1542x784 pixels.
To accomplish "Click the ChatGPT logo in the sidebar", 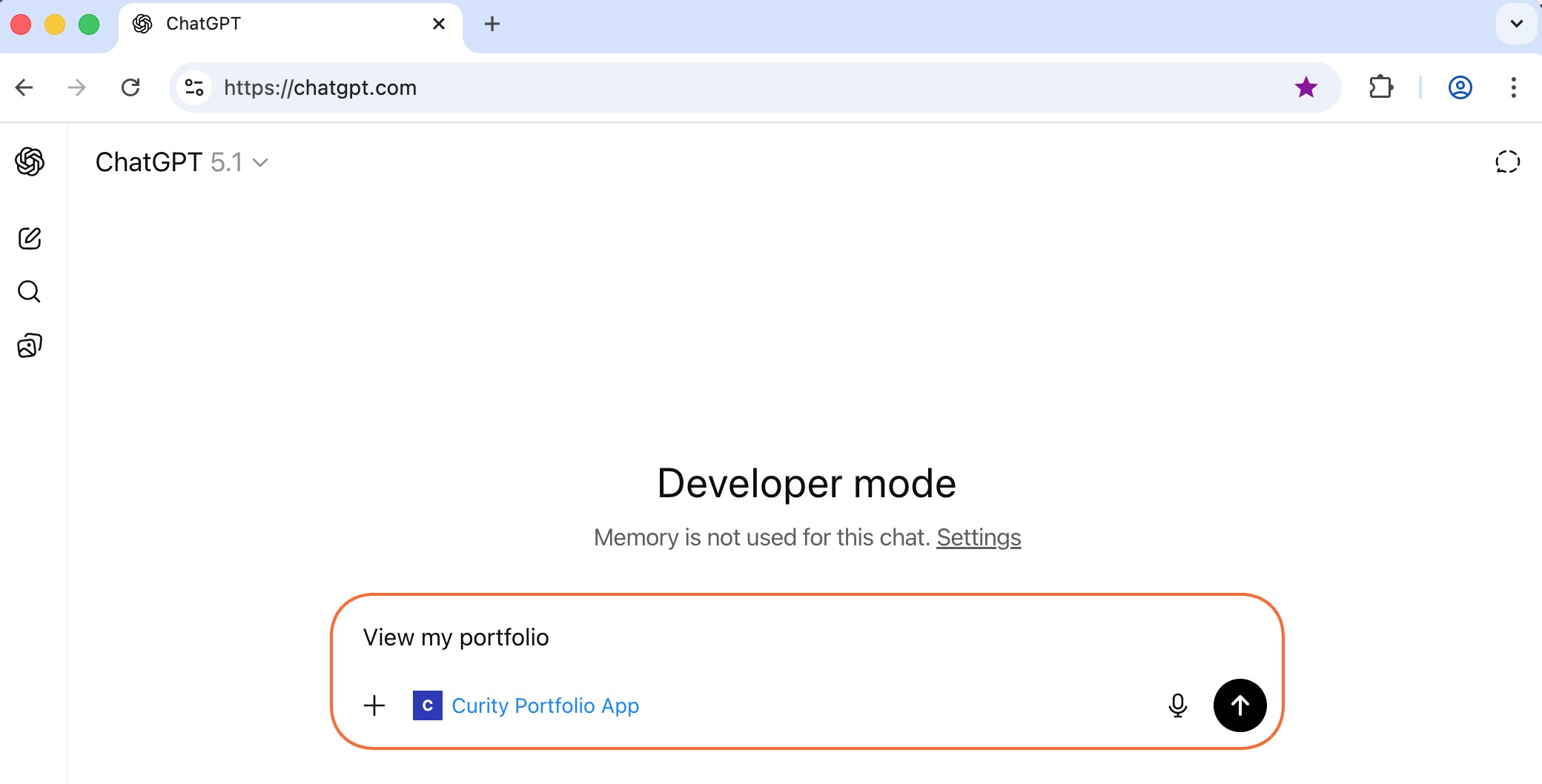I will click(29, 162).
